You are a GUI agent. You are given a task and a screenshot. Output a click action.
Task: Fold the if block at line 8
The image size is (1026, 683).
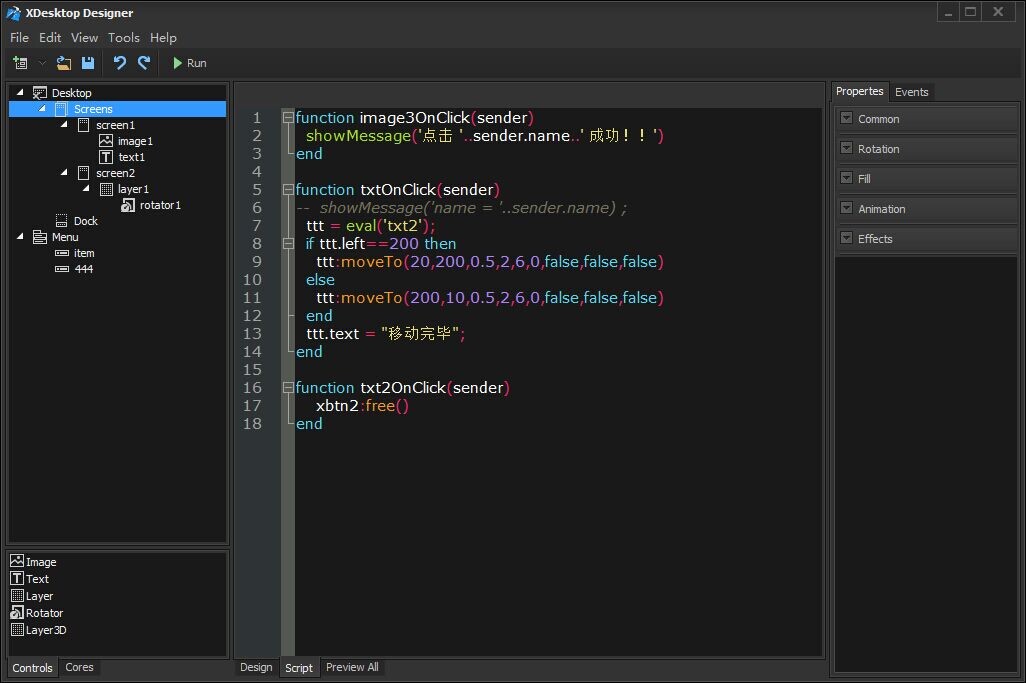pos(288,243)
